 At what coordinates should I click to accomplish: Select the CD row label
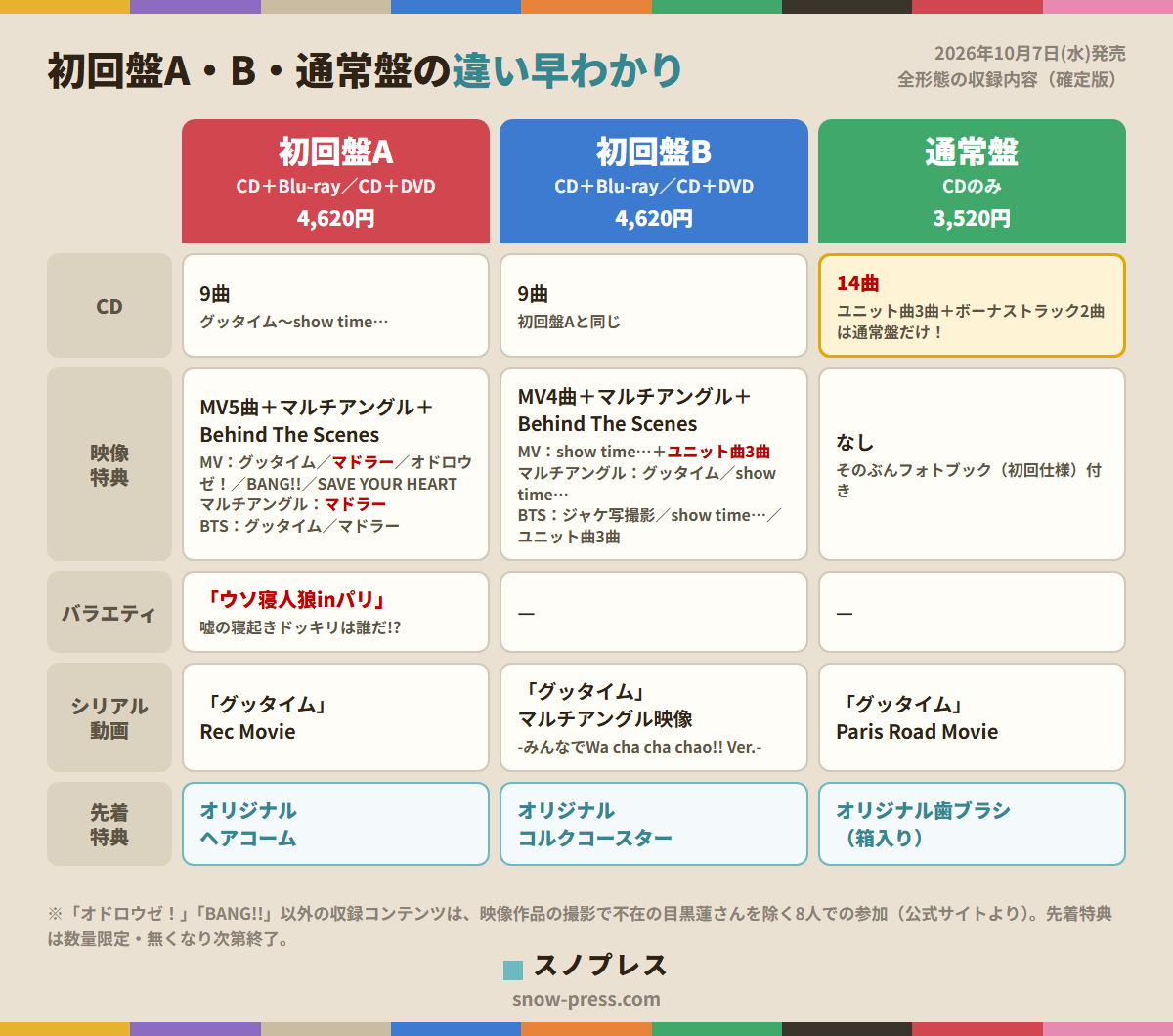(x=109, y=306)
